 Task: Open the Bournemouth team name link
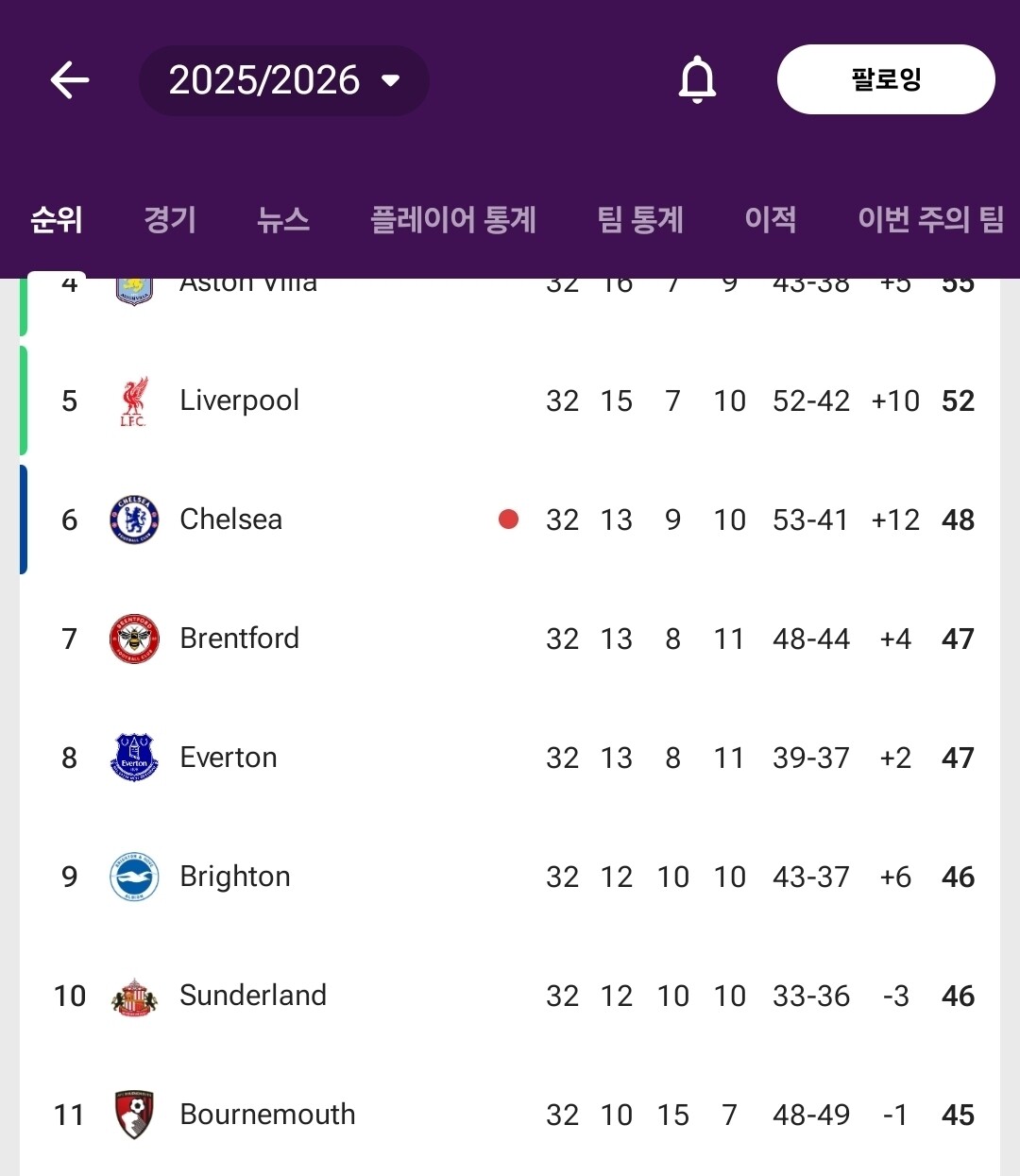[267, 1115]
